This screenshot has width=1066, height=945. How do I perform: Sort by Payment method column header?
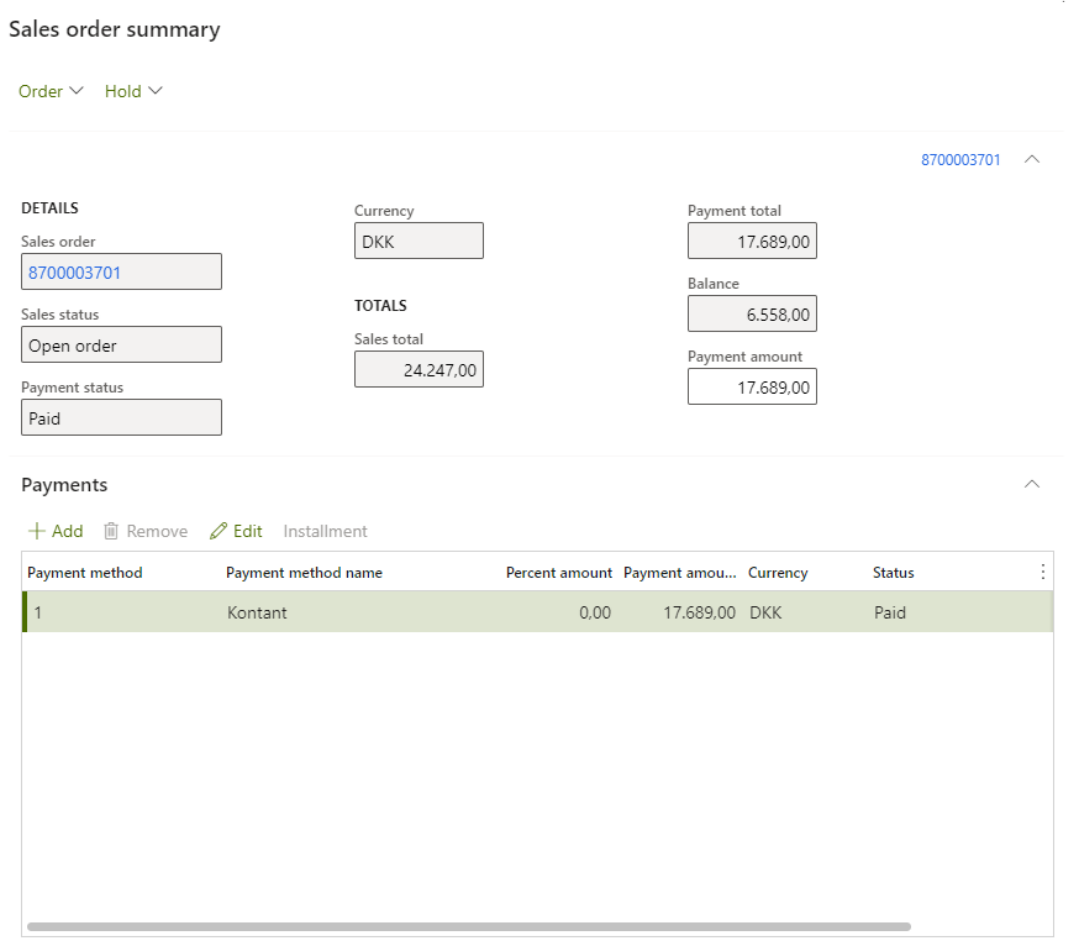click(x=85, y=573)
